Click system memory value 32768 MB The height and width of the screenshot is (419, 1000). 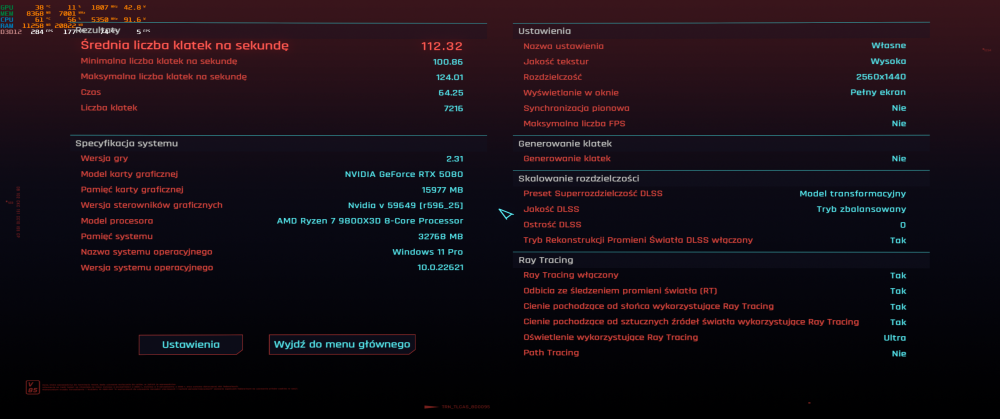pyautogui.click(x=442, y=237)
